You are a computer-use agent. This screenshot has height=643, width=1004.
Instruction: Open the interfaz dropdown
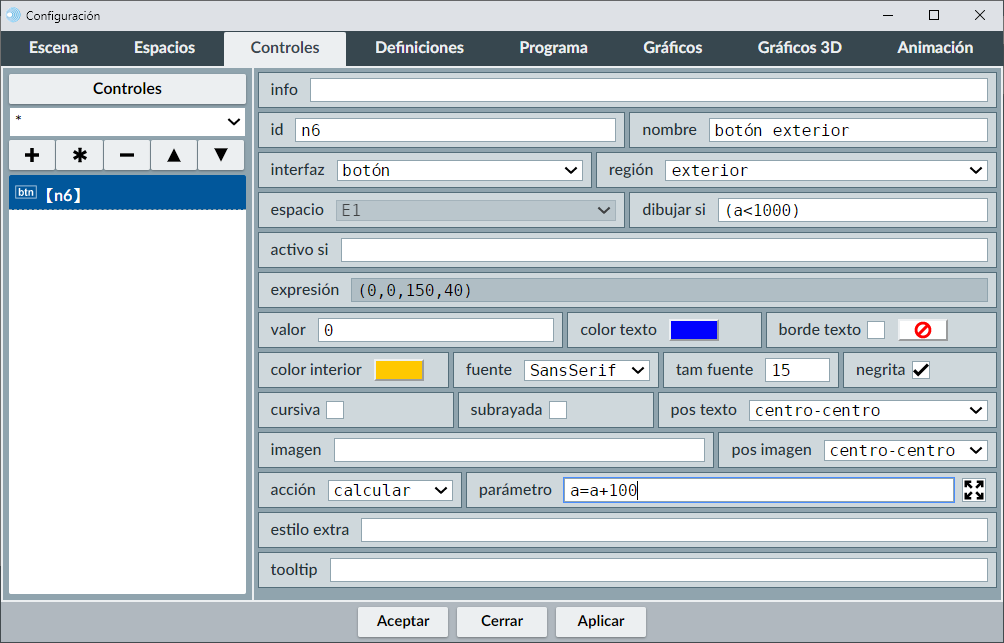pos(460,170)
